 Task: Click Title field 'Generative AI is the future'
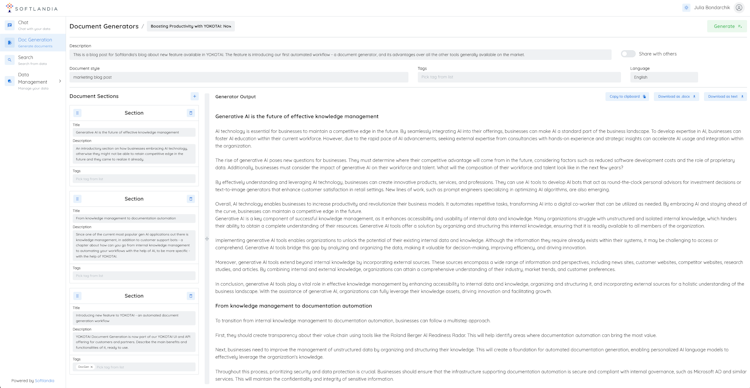pos(134,132)
